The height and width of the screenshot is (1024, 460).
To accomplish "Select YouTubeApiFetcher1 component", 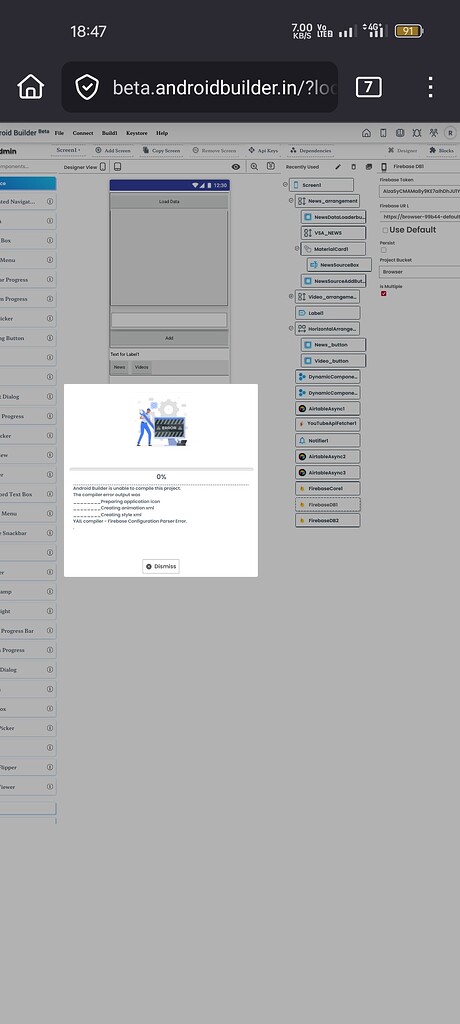I will point(327,424).
